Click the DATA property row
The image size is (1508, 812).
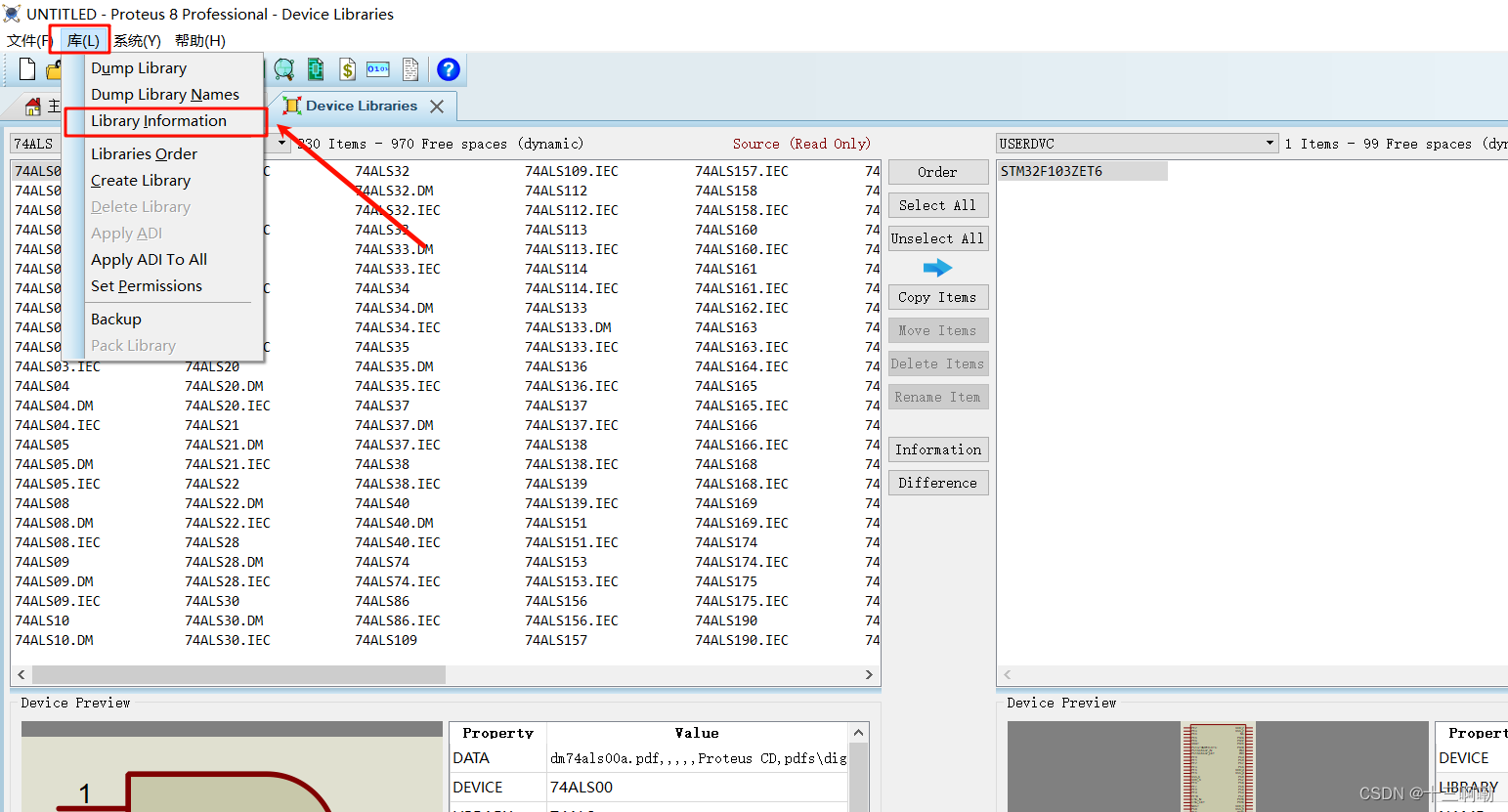(649, 758)
